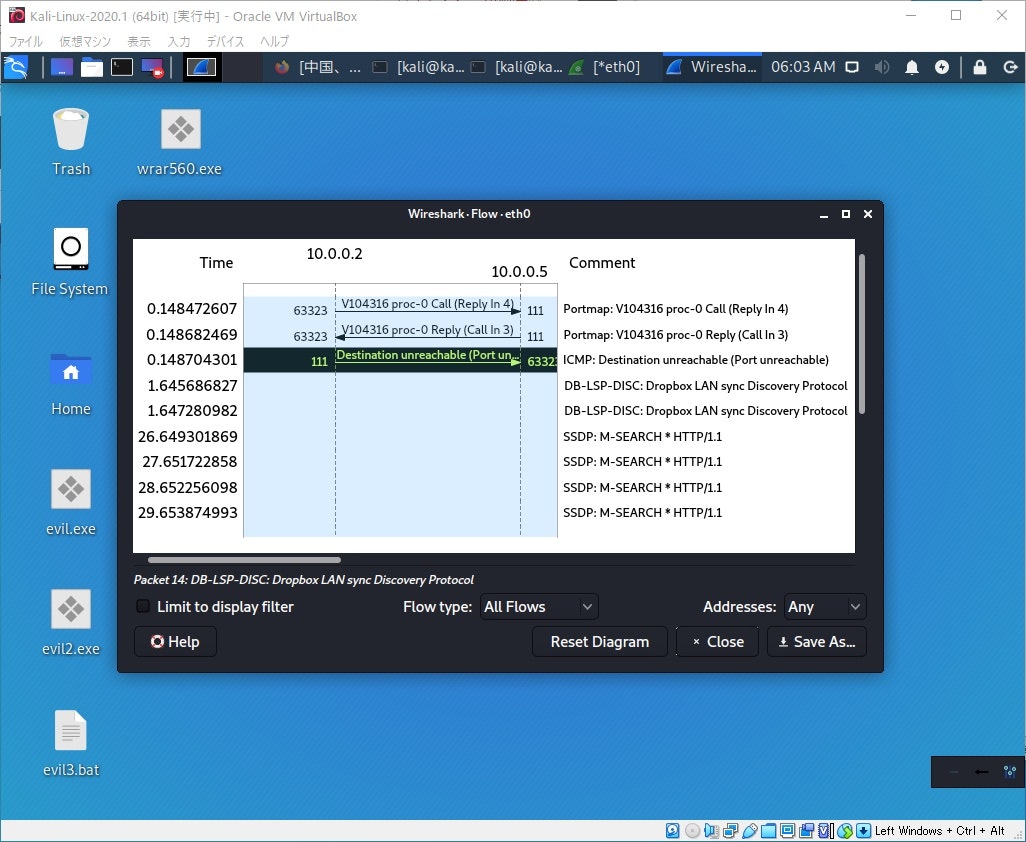The height and width of the screenshot is (842, 1026).
Task: Click the 06:03 AM panel clock
Action: tap(803, 67)
